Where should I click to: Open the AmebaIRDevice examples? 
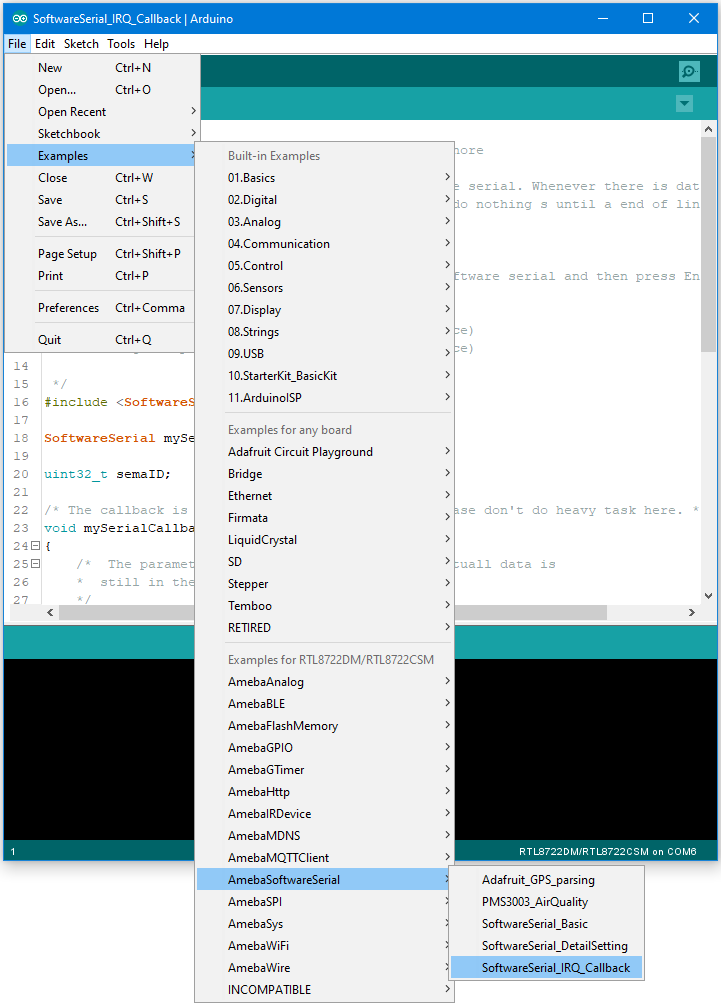[x=325, y=814]
